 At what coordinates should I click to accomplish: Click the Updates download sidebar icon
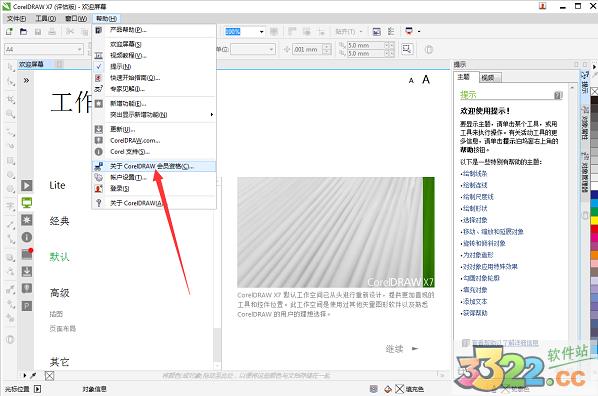coord(27,271)
